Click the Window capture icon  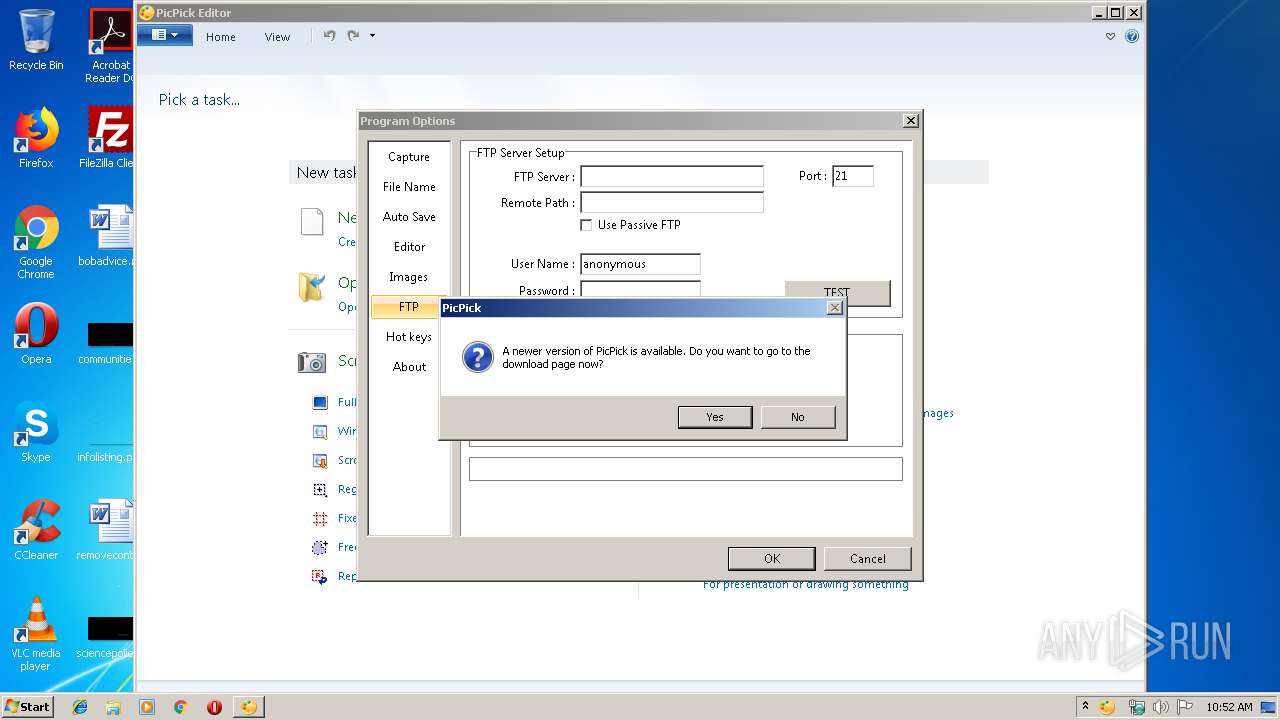point(320,432)
